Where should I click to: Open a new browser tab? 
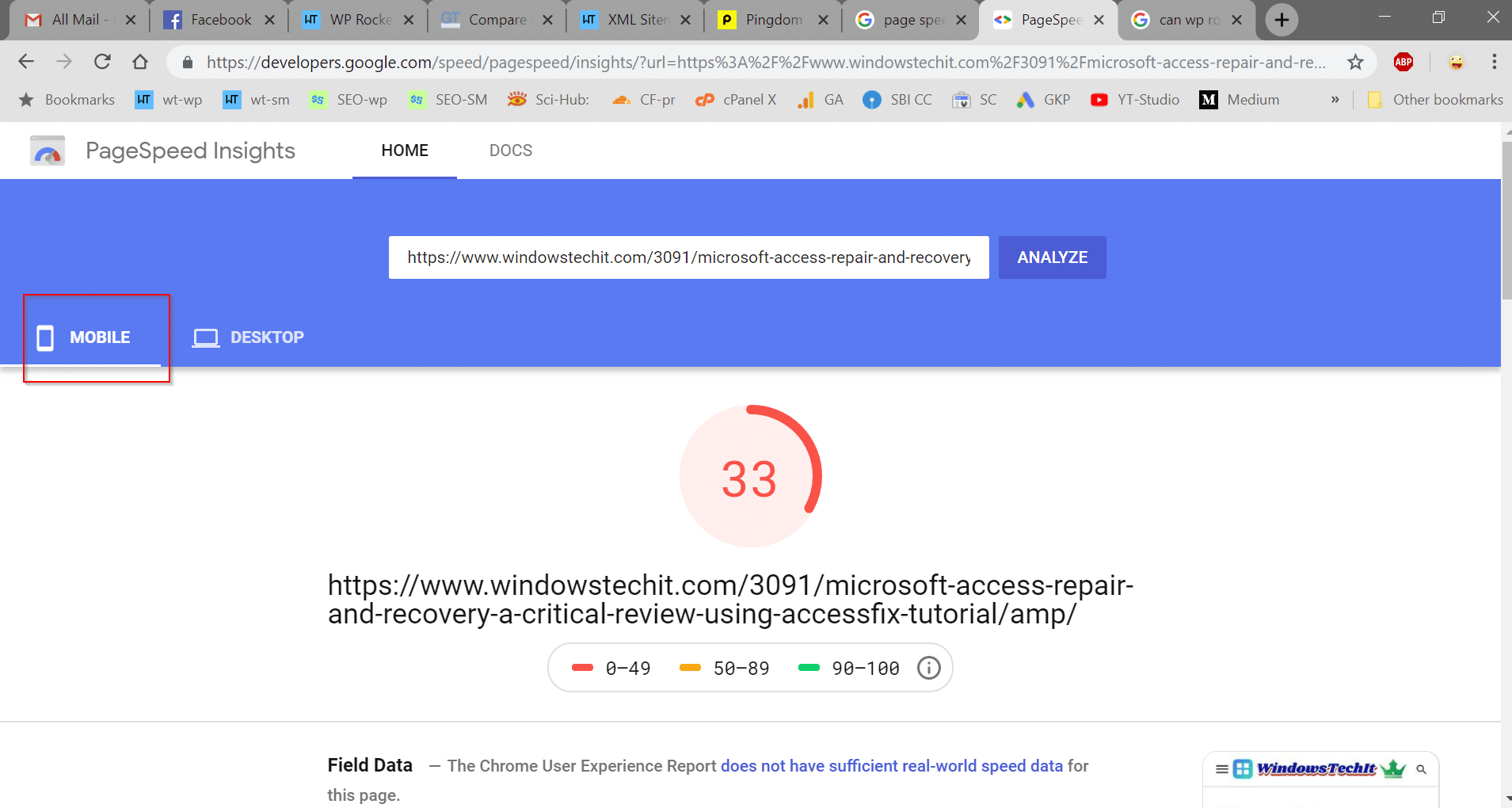(1282, 20)
